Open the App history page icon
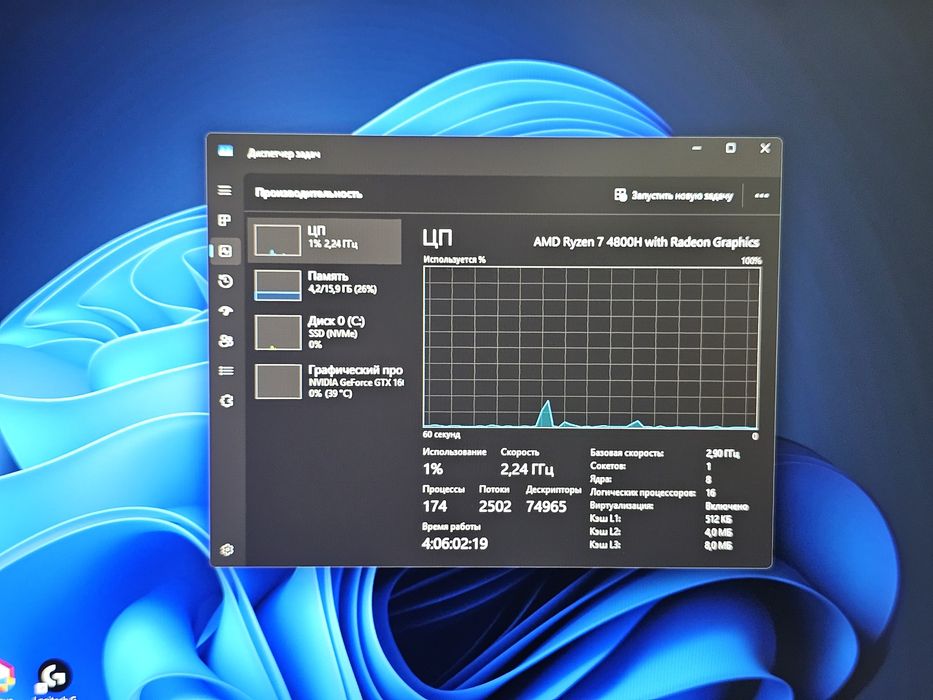Screen dimensions: 933x700 225,281
